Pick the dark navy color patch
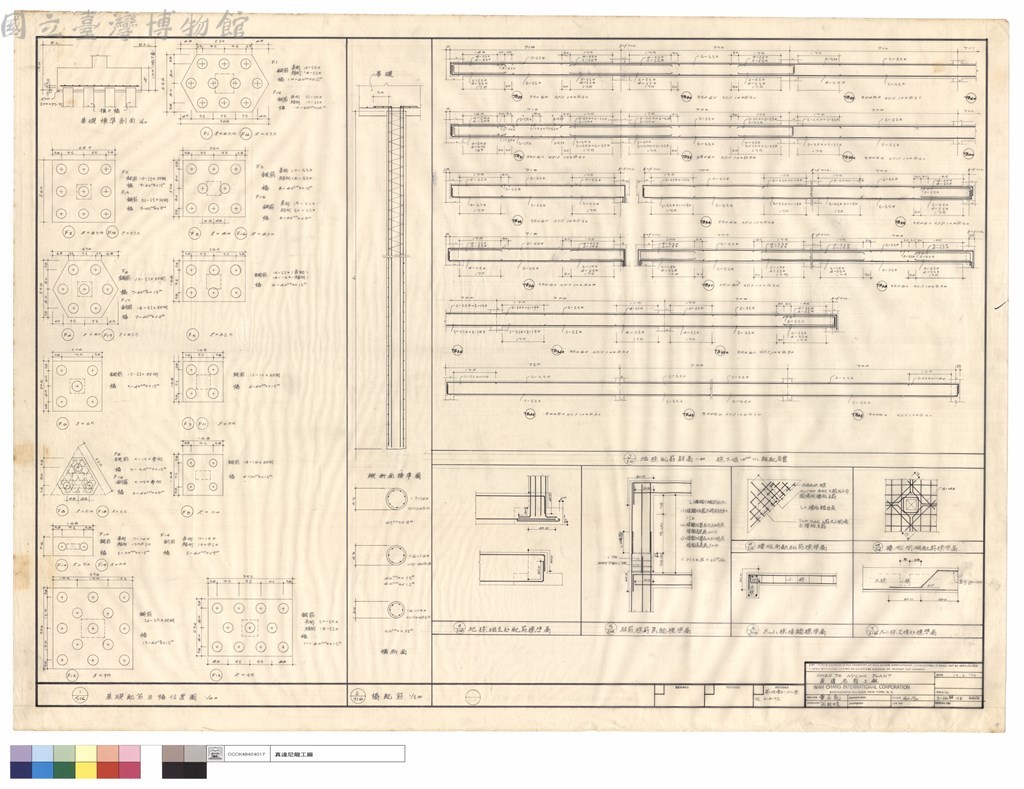This screenshot has height=789, width=1024. point(21,770)
